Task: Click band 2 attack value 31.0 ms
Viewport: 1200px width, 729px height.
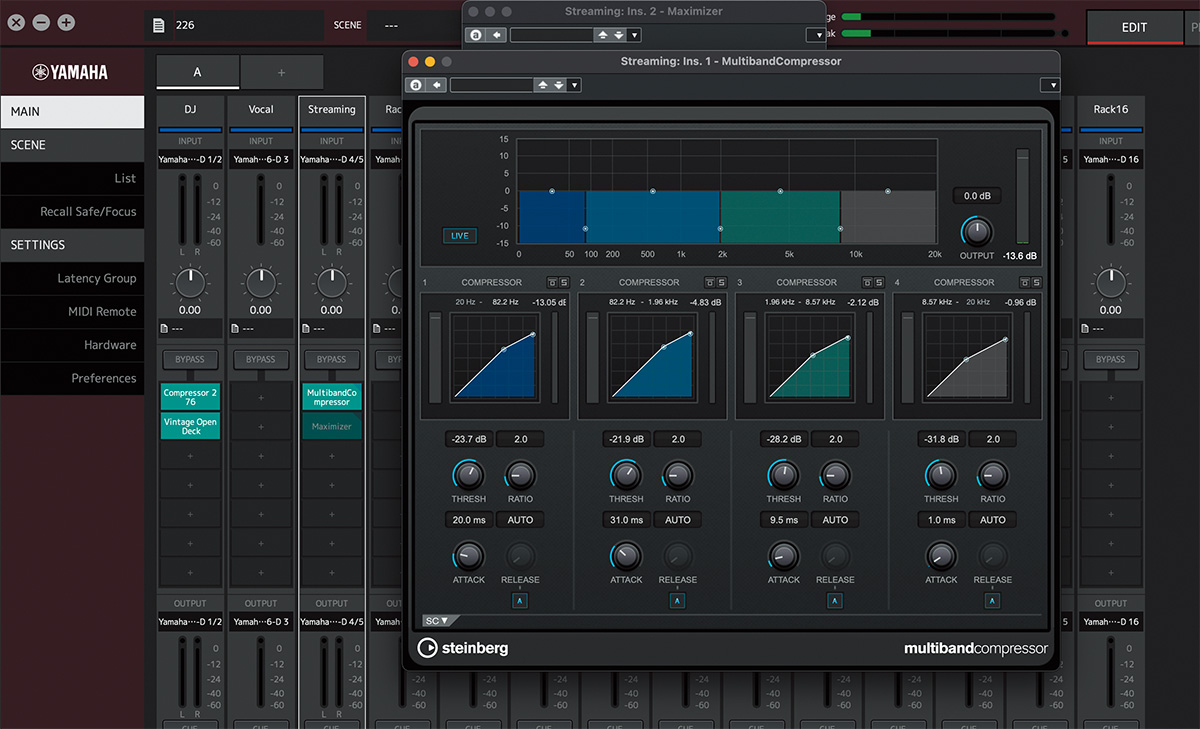Action: coord(626,520)
